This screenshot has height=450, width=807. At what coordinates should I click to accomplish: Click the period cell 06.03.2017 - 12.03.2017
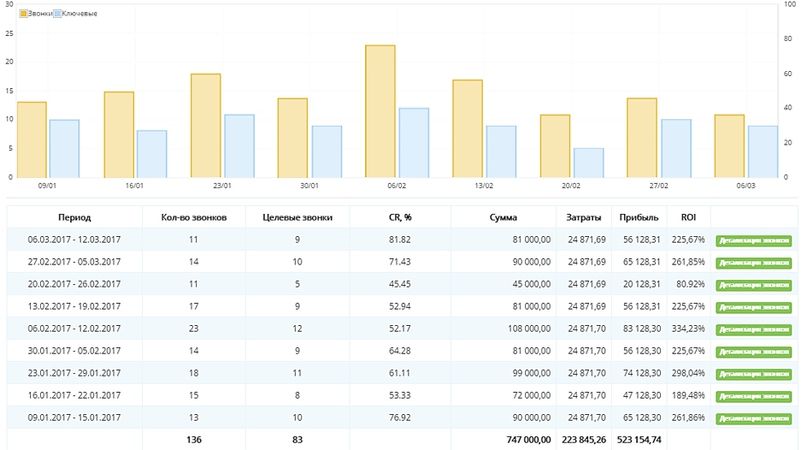pyautogui.click(x=74, y=239)
